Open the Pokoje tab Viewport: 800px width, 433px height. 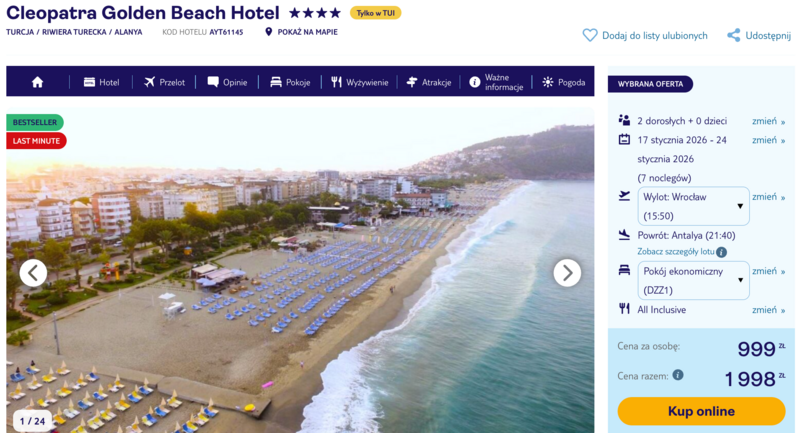[290, 82]
